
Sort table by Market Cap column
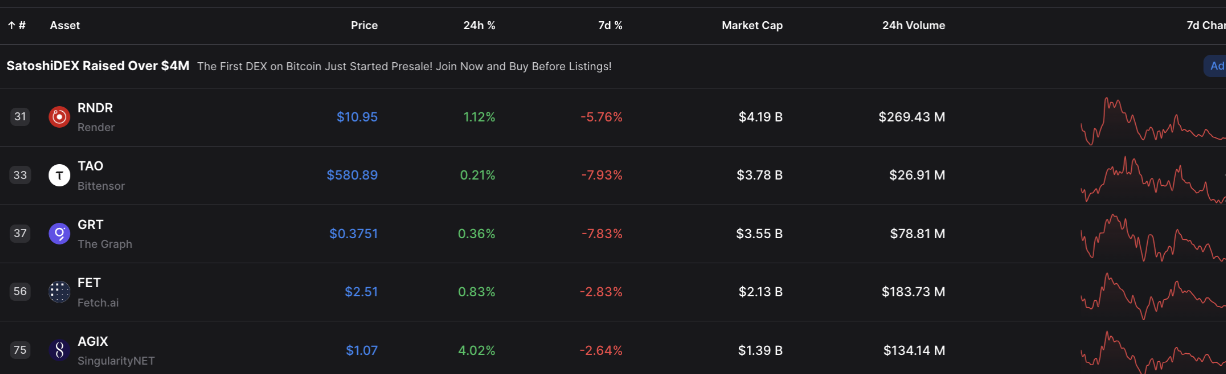752,25
